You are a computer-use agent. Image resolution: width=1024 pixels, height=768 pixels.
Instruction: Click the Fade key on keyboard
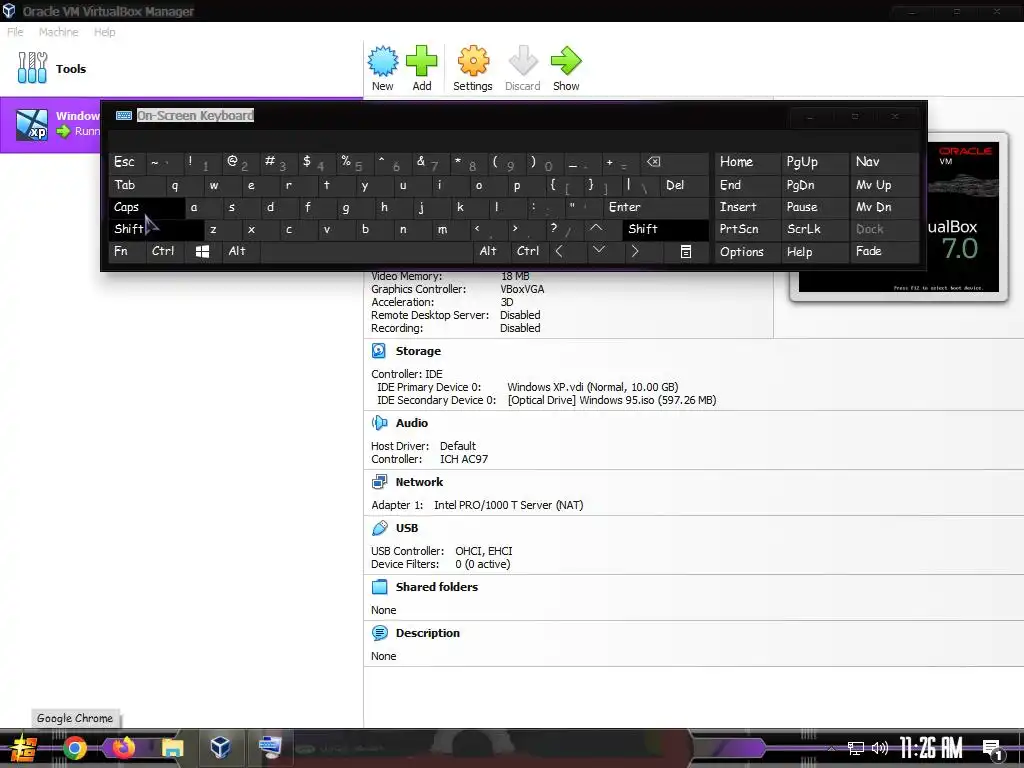click(x=884, y=251)
